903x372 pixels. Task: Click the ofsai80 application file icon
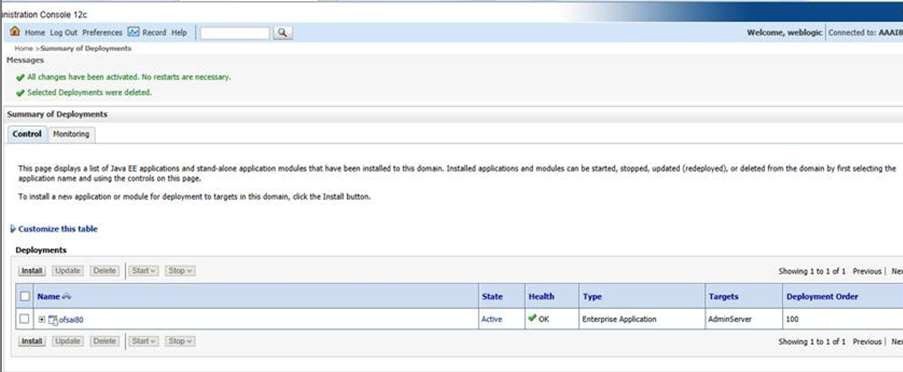tap(53, 320)
